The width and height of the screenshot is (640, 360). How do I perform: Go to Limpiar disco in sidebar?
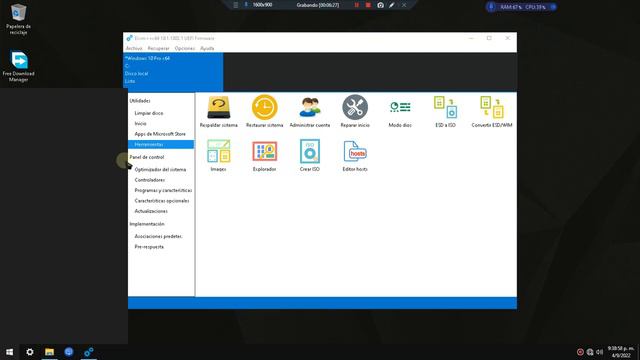click(x=149, y=113)
